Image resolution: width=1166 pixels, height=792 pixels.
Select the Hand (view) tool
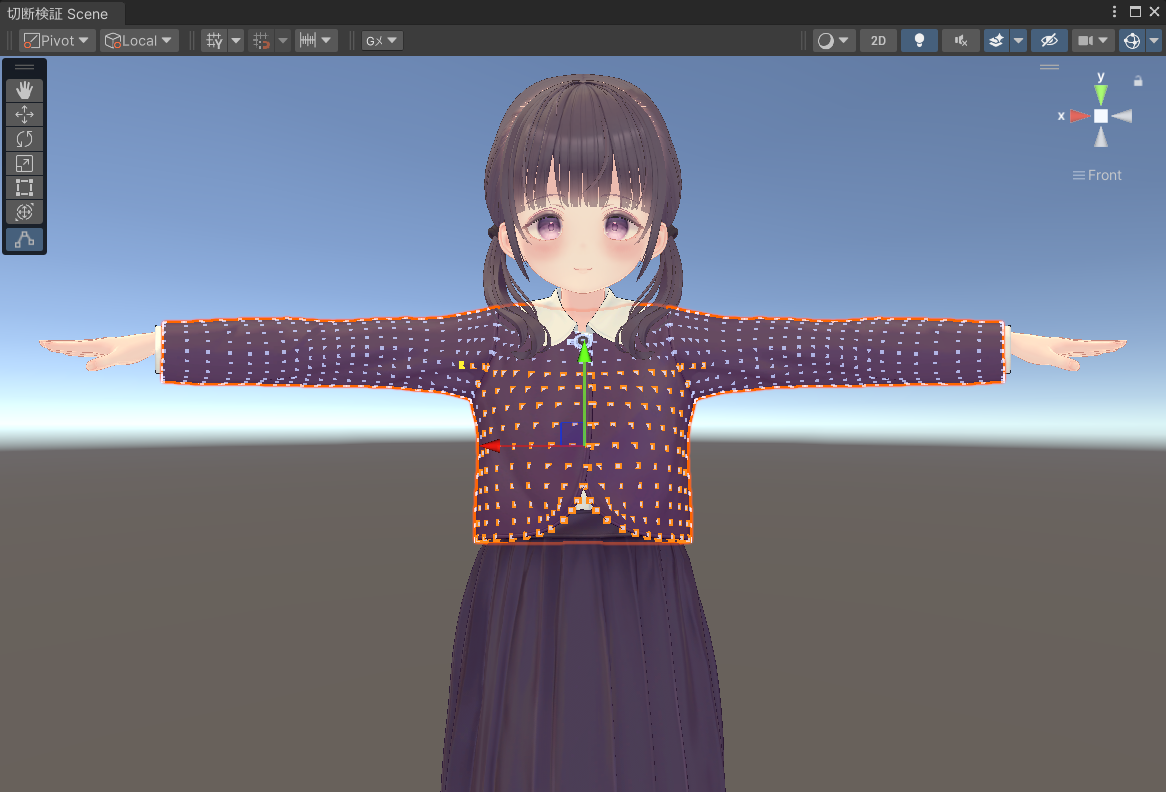click(25, 90)
